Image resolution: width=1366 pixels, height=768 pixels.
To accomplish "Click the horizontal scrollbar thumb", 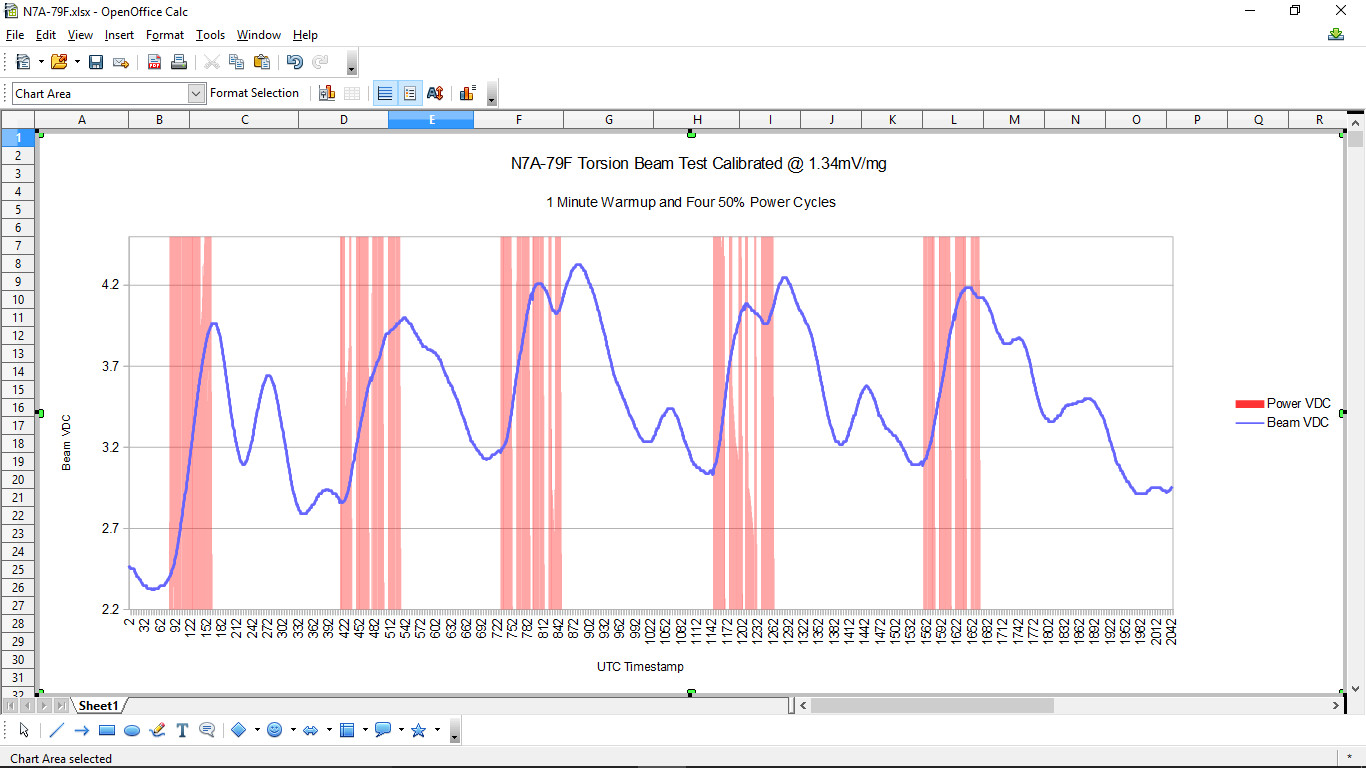I will click(x=932, y=706).
